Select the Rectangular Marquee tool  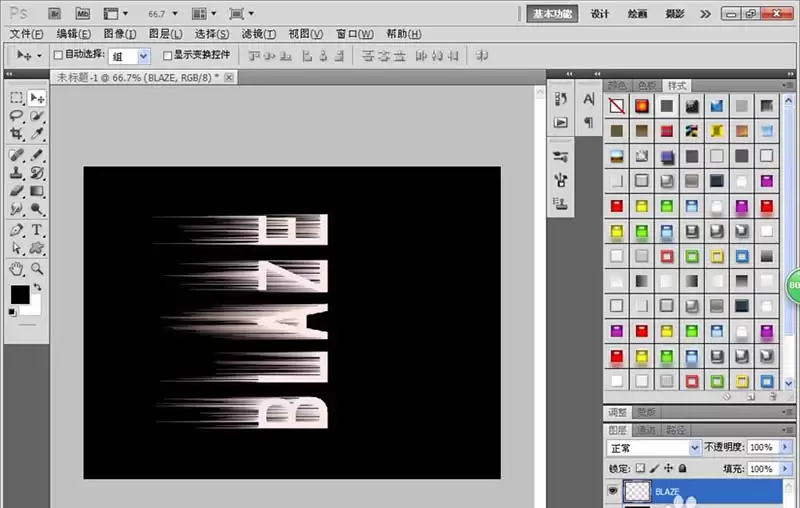coord(17,97)
